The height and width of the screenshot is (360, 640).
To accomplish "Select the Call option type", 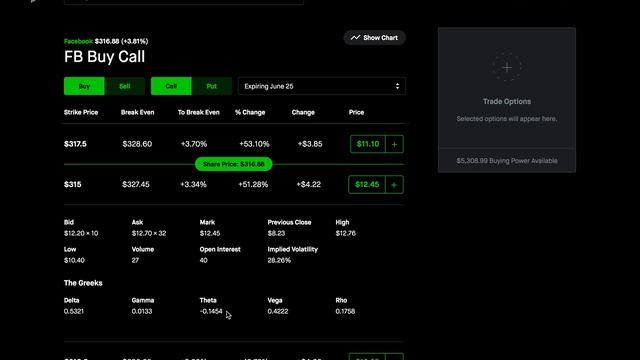I will [x=171, y=86].
